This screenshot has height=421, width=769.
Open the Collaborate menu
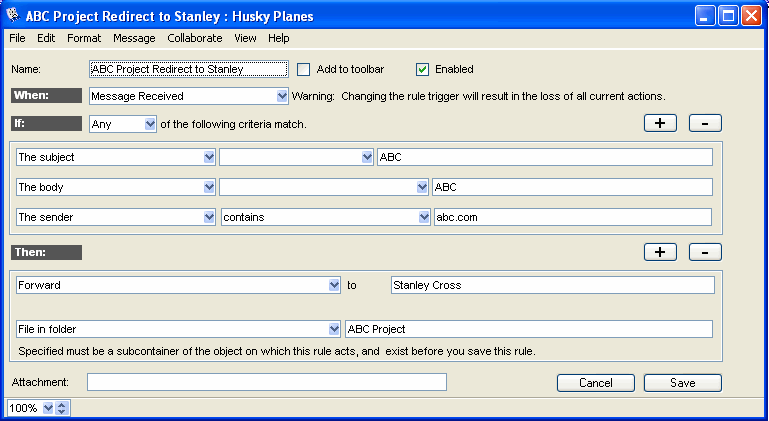(195, 38)
